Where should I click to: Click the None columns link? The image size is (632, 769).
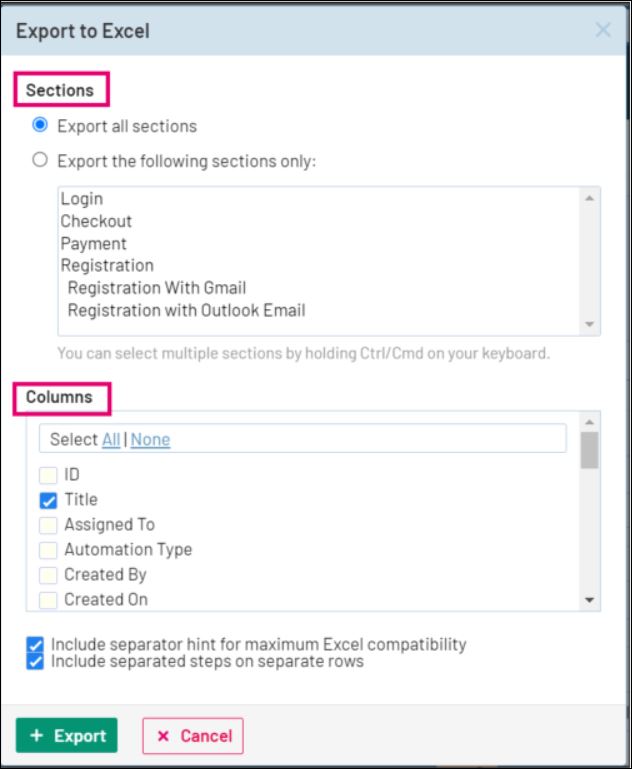pyautogui.click(x=150, y=440)
